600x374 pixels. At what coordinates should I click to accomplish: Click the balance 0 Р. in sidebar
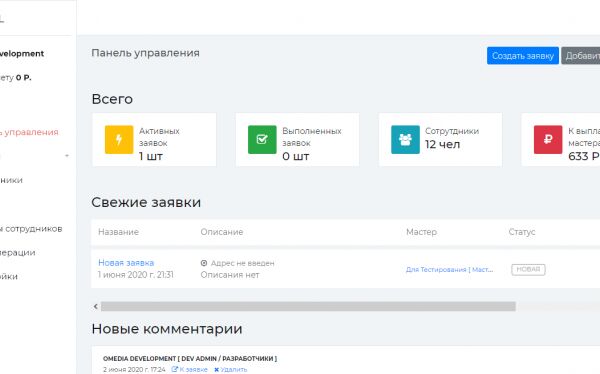coord(24,78)
